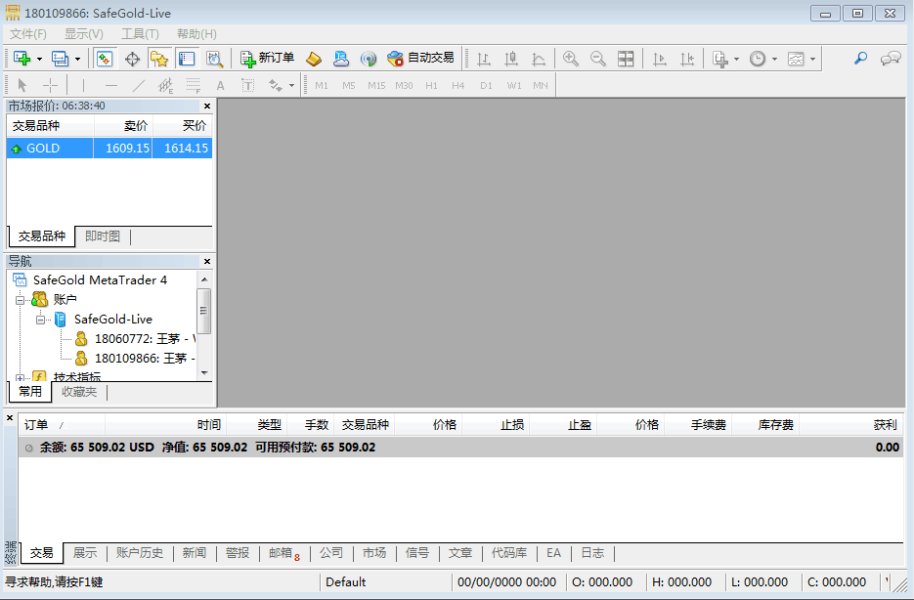Image resolution: width=914 pixels, height=600 pixels.
Task: Close the 市场报价 market watch panel
Action: tap(207, 106)
